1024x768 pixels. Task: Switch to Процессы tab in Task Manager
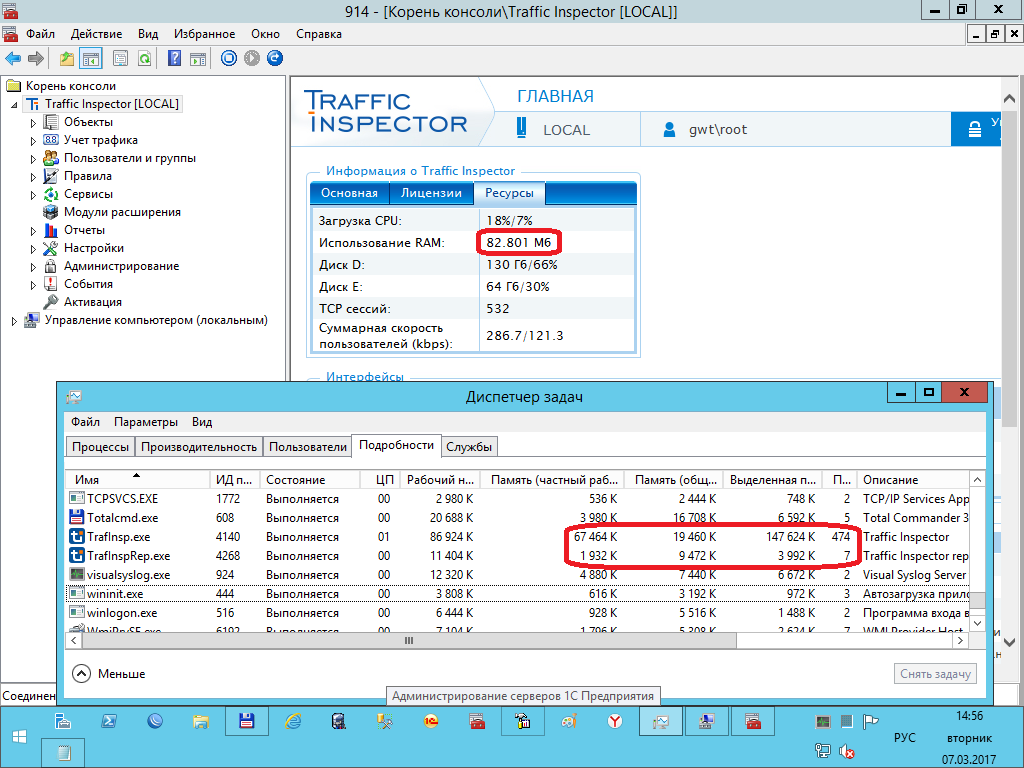click(x=100, y=447)
